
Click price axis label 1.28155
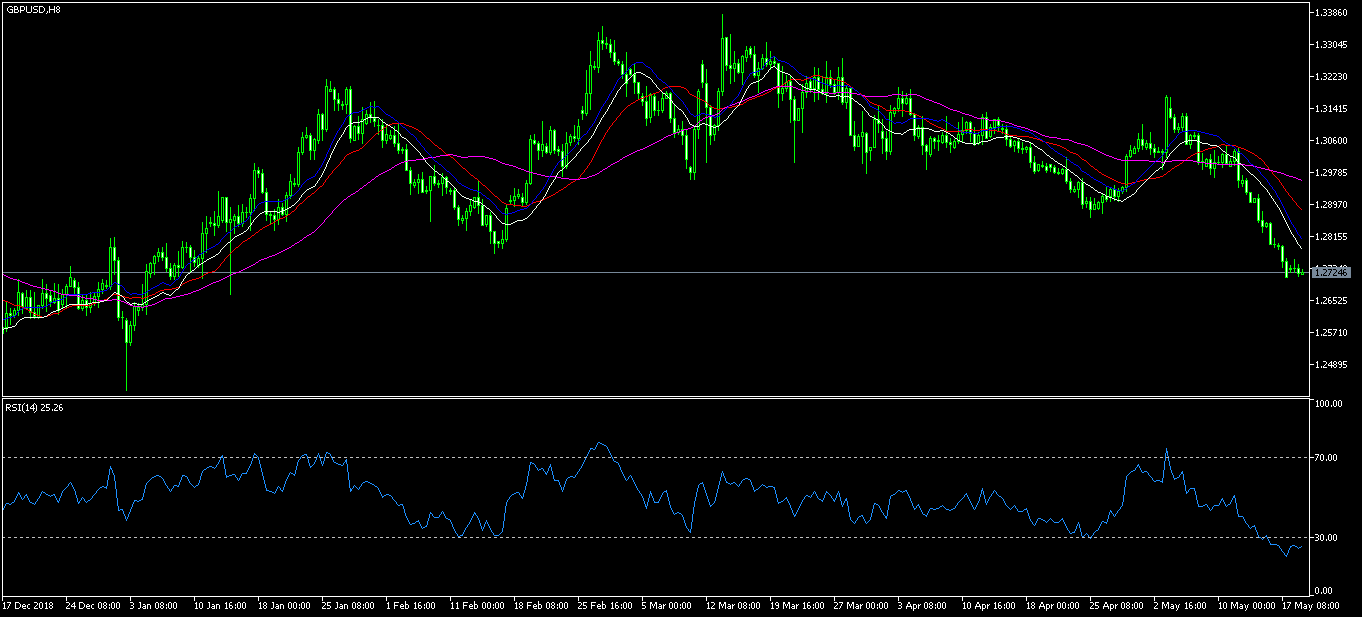1331,237
